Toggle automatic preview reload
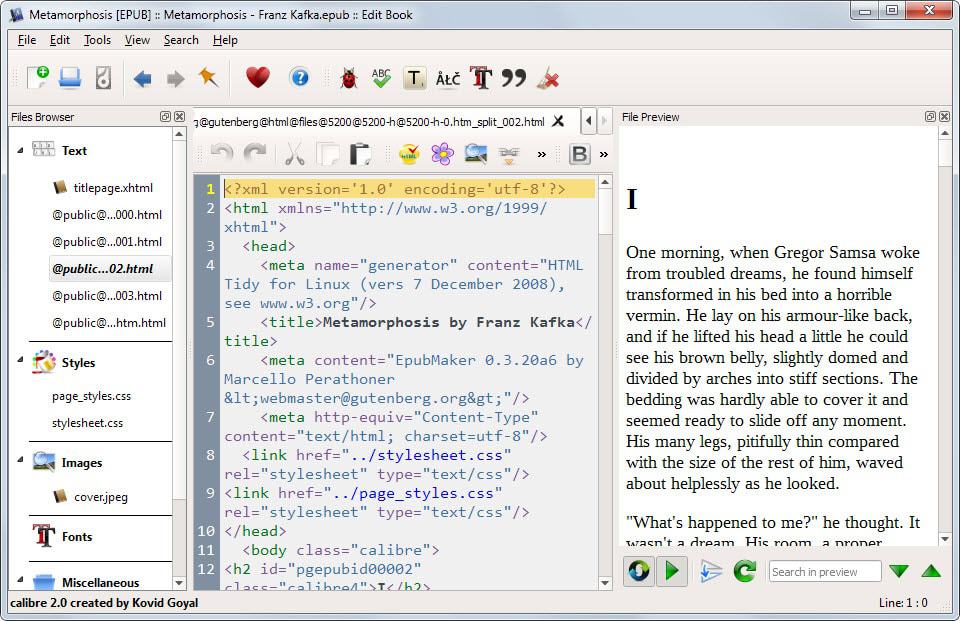 click(x=640, y=571)
